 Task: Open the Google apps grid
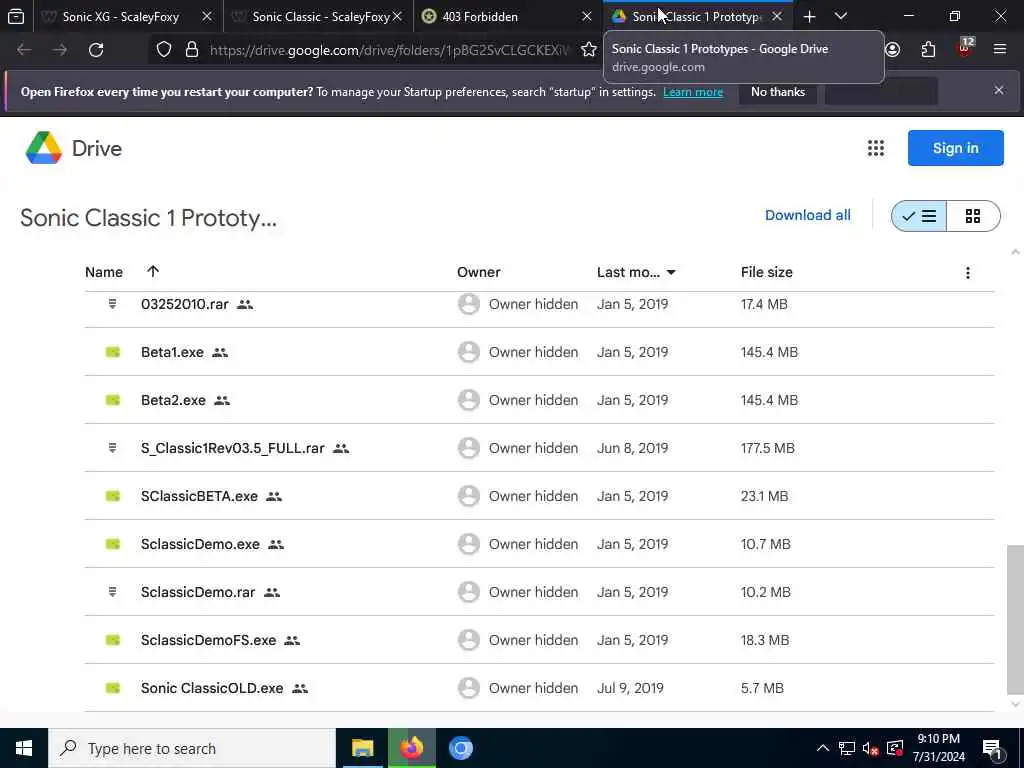point(876,148)
